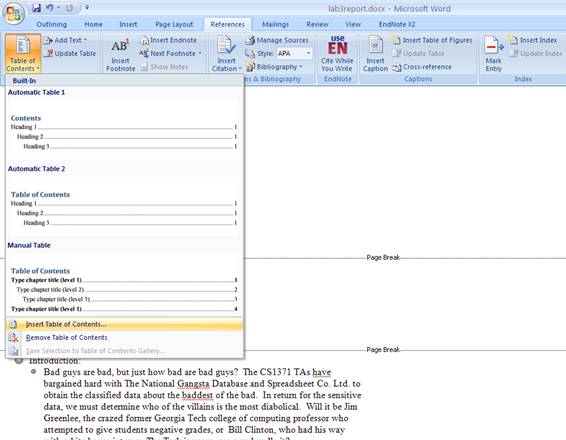Open the citation Style APA combo box
The width and height of the screenshot is (566, 440).
pos(294,53)
